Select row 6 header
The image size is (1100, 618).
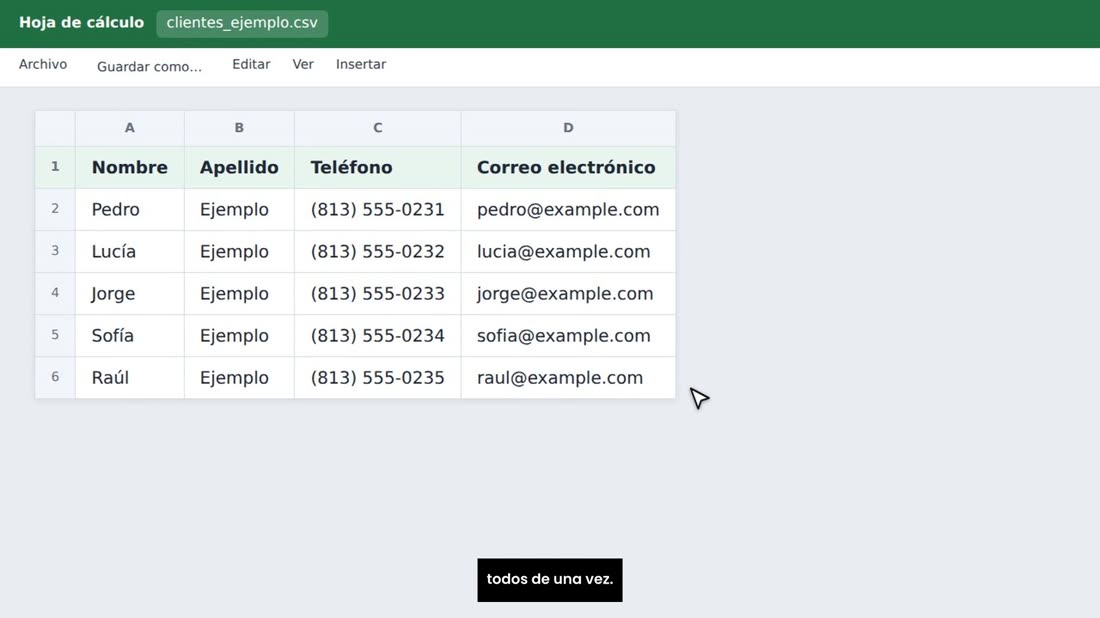55,377
